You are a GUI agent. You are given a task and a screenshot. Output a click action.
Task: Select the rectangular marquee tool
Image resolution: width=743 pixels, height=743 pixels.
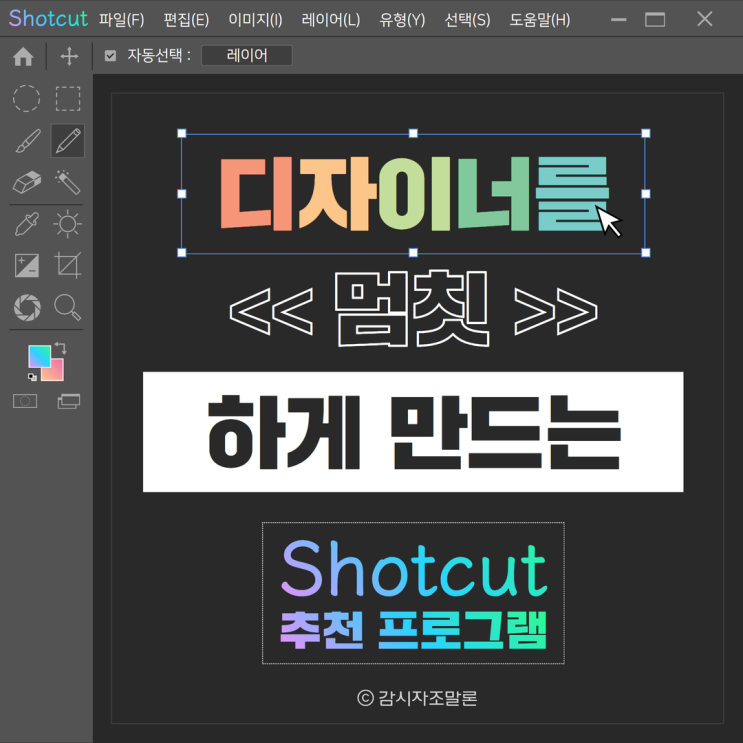[68, 98]
